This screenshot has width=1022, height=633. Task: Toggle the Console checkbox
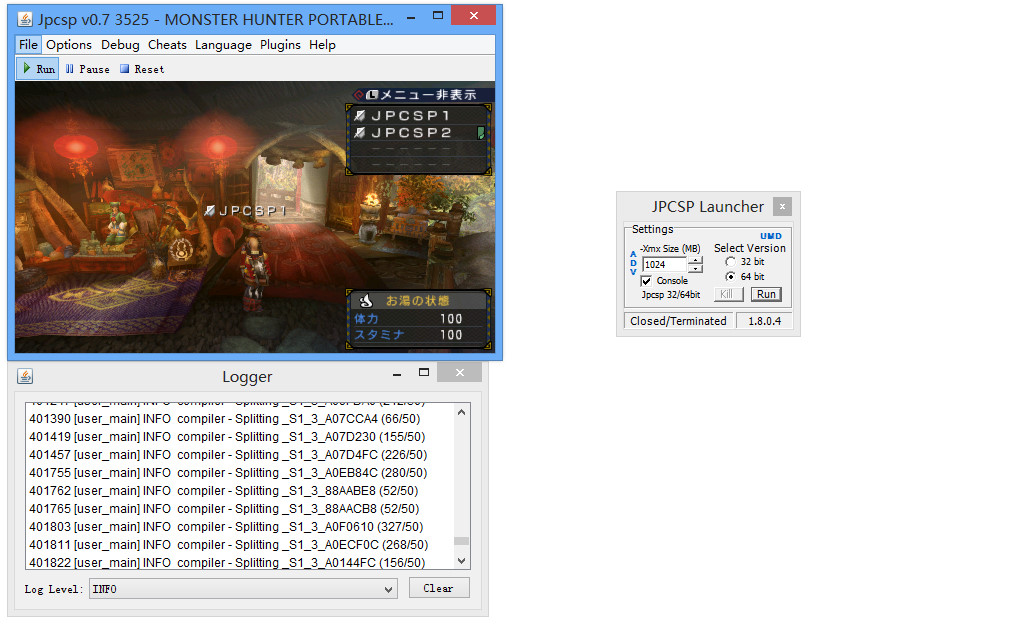[646, 281]
